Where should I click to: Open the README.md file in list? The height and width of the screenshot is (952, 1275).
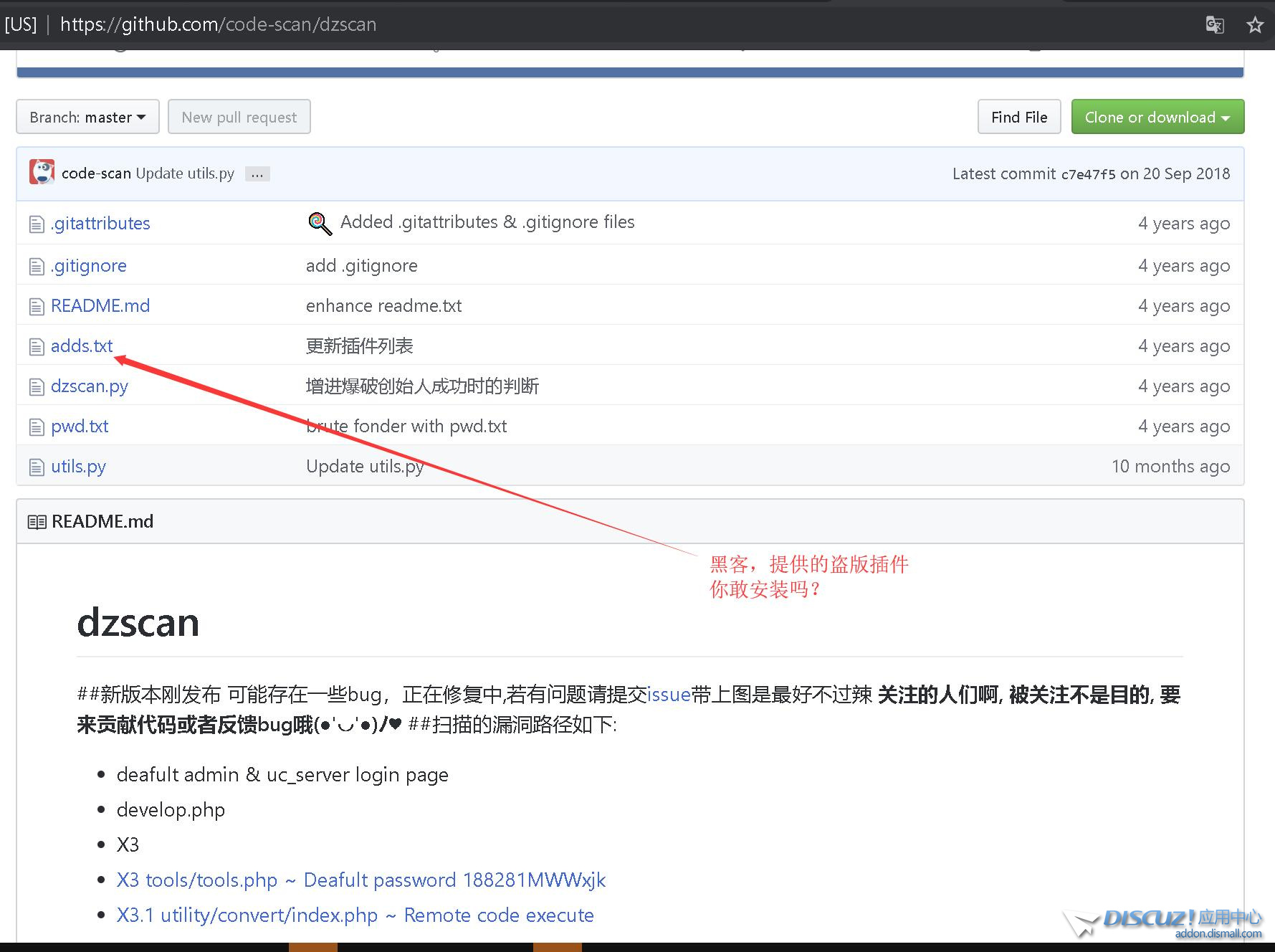pos(100,306)
